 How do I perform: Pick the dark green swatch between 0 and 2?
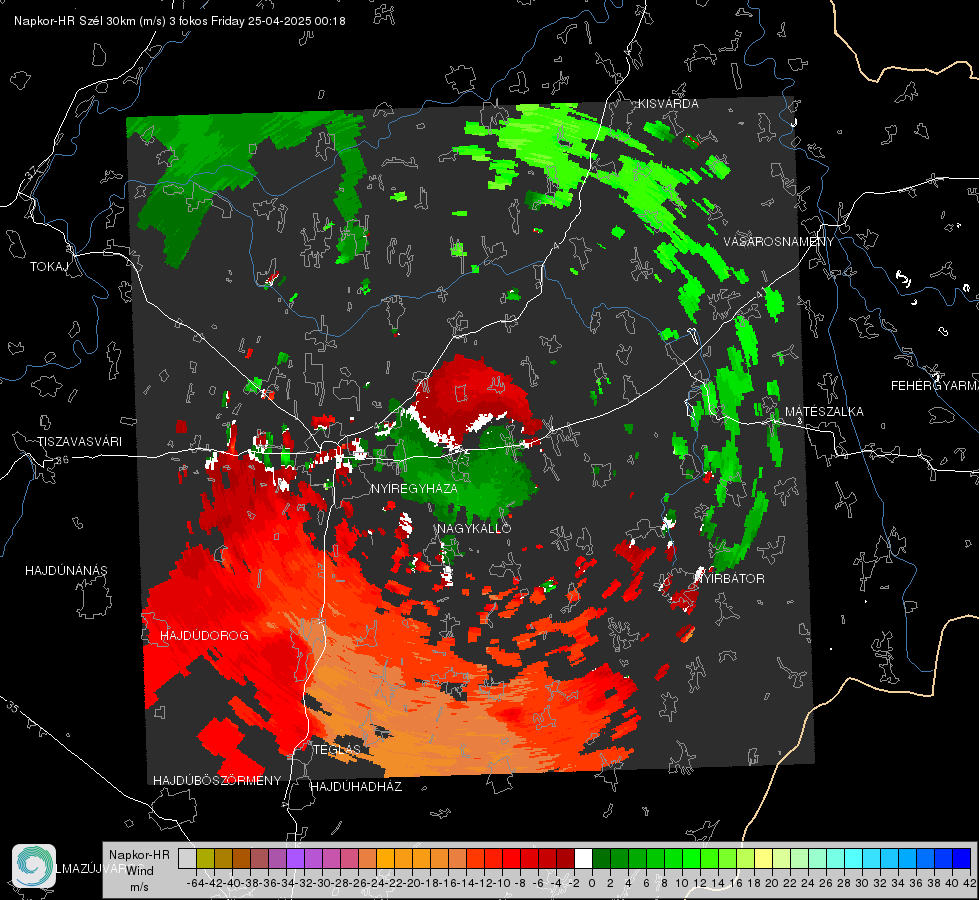[x=601, y=858]
